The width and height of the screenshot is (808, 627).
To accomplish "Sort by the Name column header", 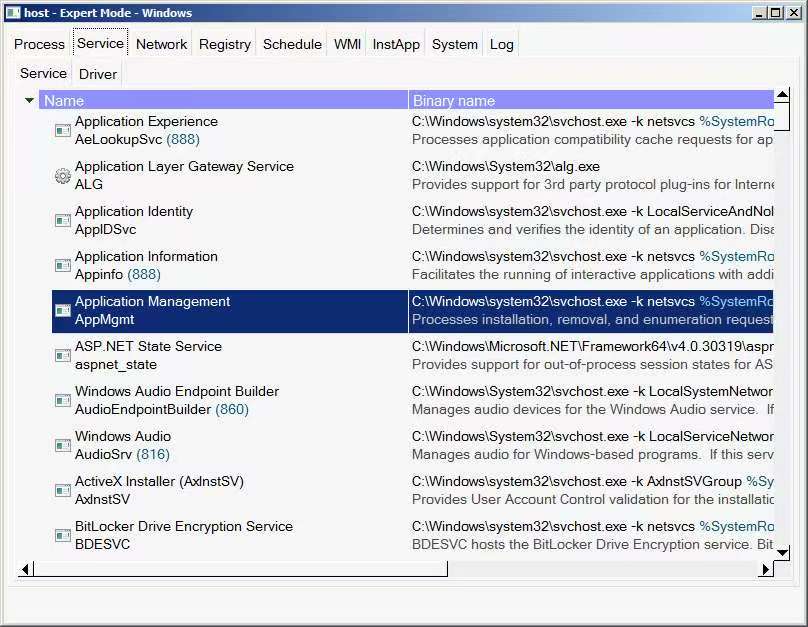I will [220, 101].
